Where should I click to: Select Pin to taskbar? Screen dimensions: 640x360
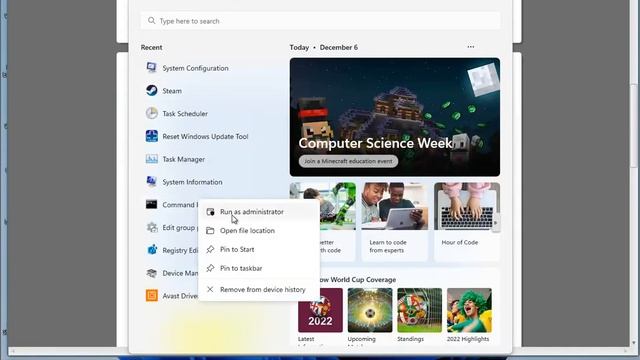[258, 268]
